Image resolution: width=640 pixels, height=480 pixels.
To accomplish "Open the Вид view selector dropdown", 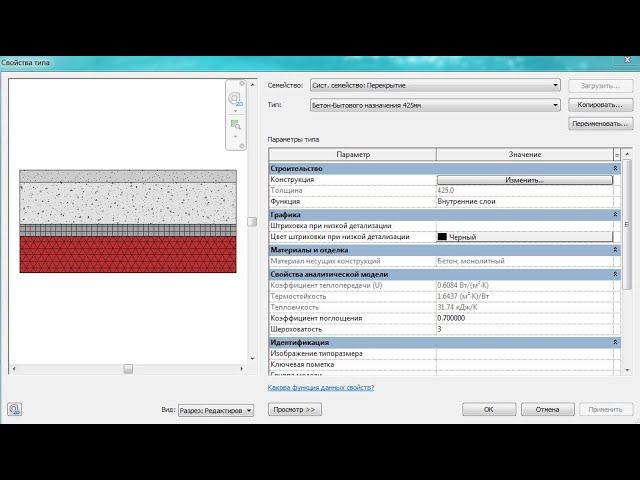I will (216, 410).
